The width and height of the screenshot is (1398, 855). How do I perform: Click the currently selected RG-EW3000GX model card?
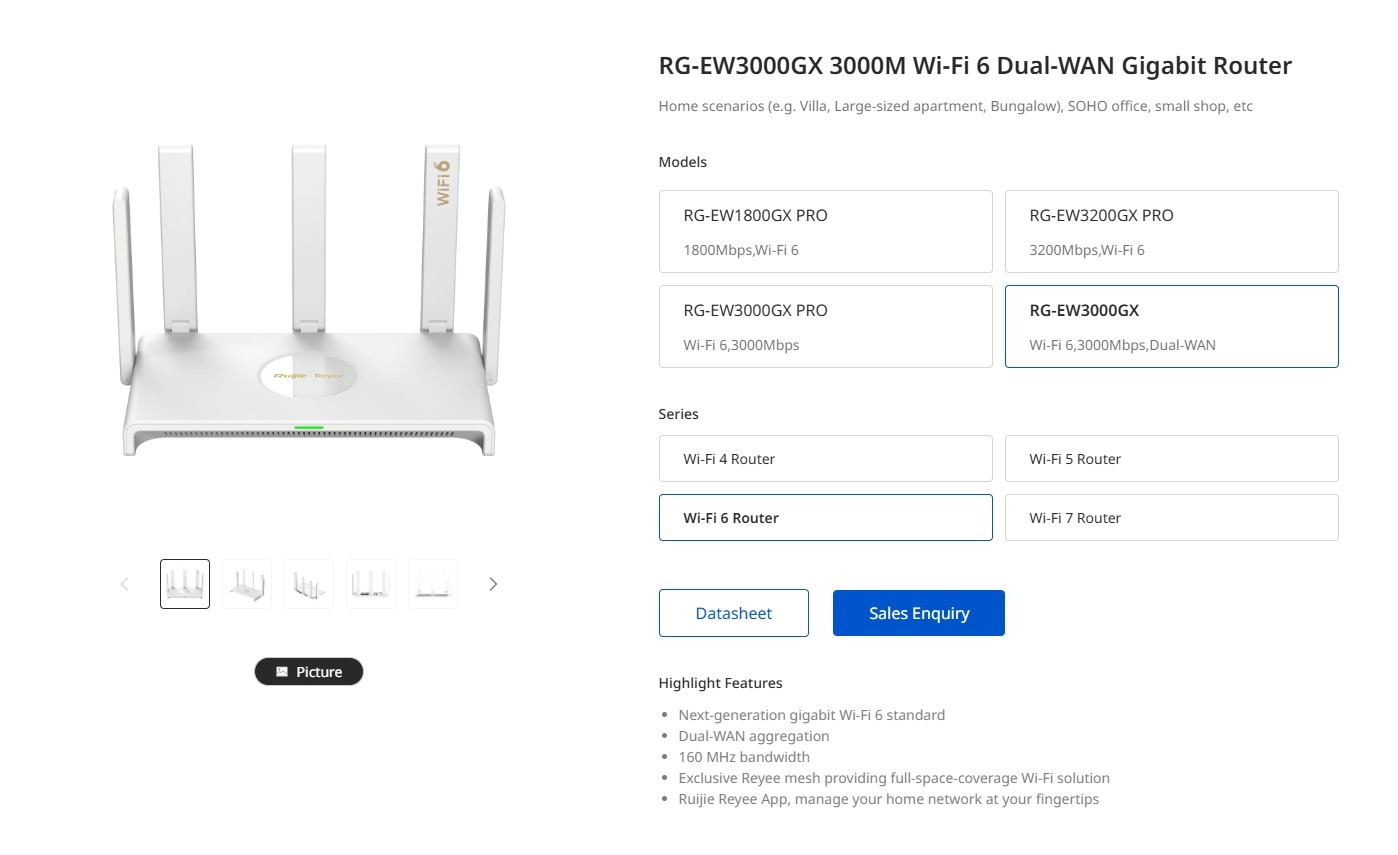click(1171, 326)
